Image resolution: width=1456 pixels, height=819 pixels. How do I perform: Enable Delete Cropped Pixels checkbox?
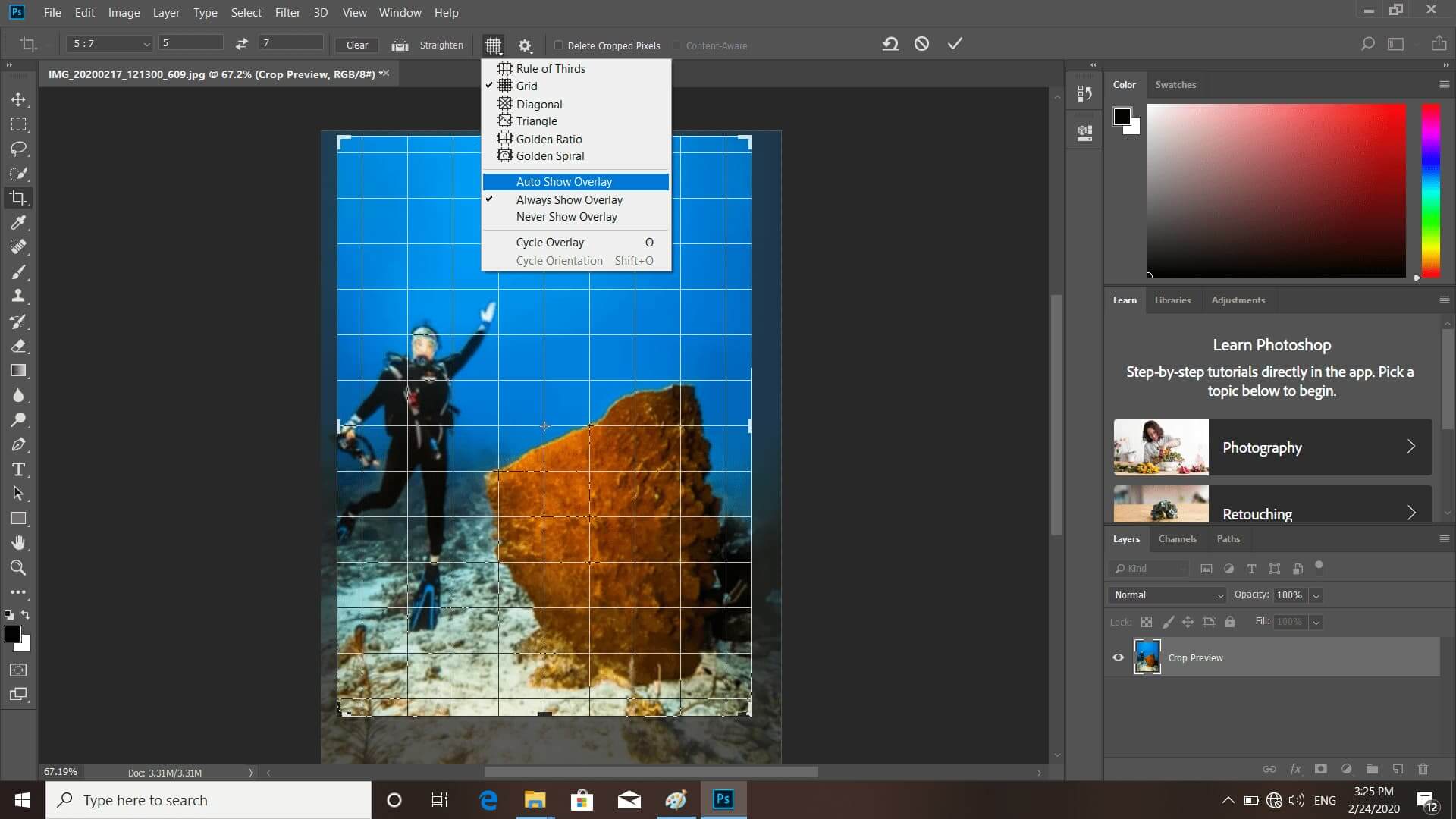click(x=559, y=45)
